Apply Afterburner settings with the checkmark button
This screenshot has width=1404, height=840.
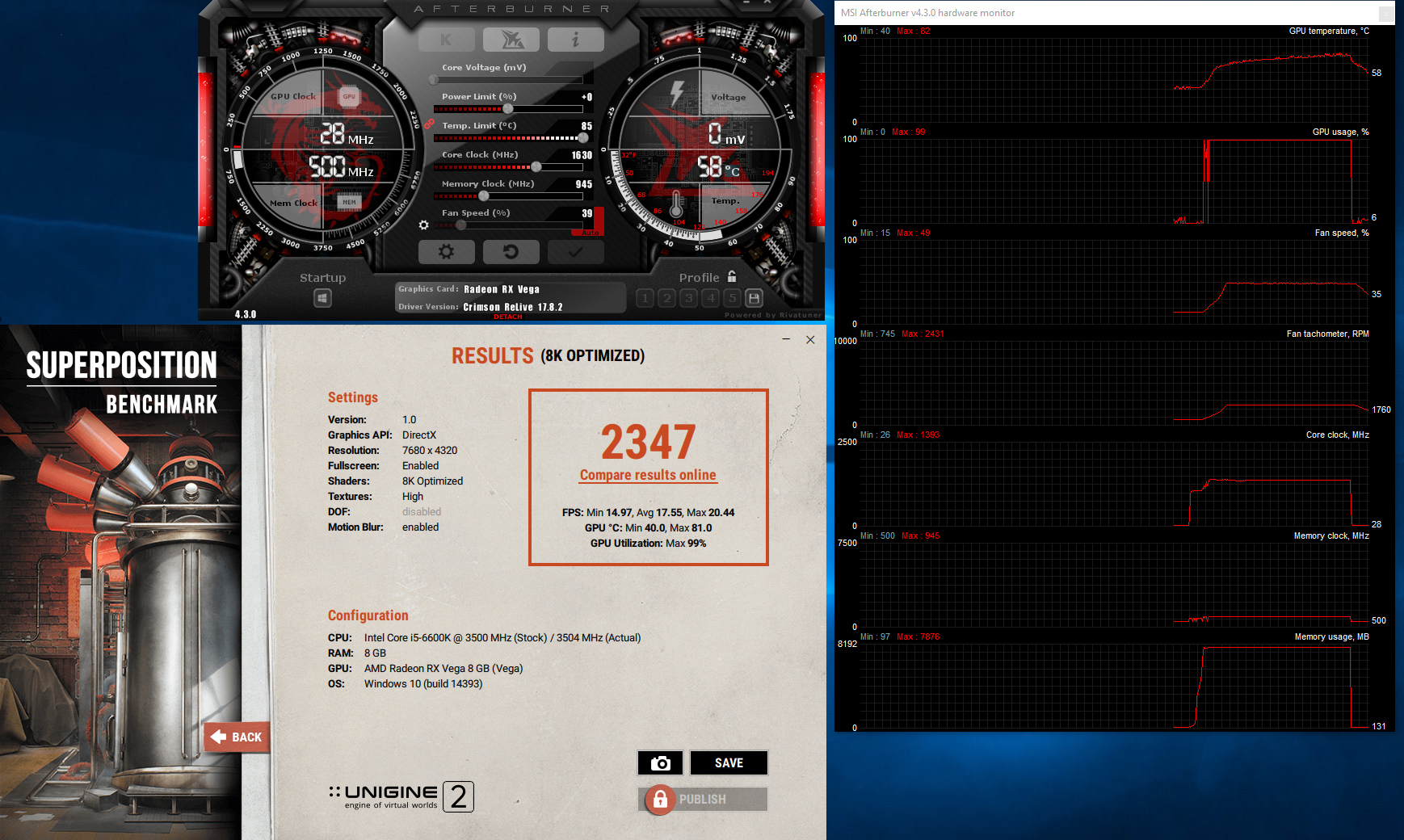pos(575,252)
